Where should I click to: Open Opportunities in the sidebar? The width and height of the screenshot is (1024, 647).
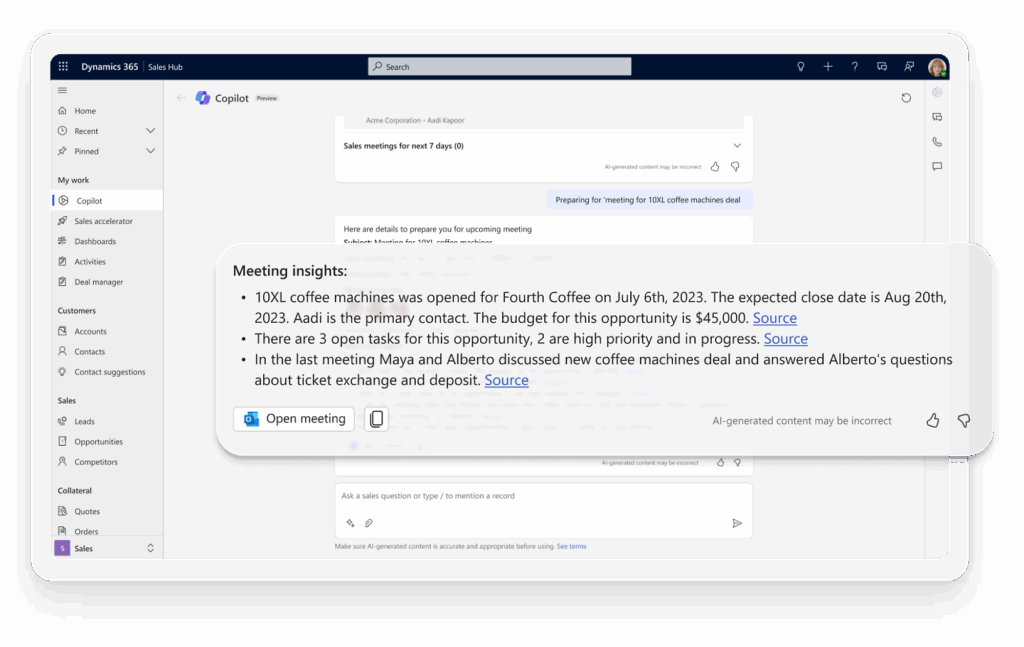pos(98,441)
